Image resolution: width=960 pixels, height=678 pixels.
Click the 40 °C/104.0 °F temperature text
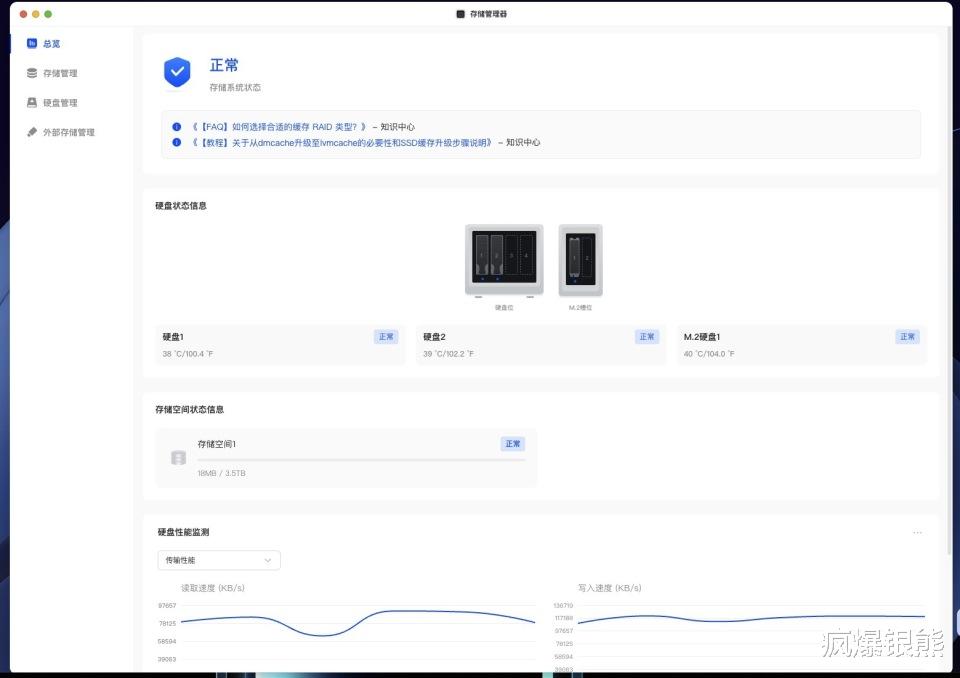tap(709, 353)
